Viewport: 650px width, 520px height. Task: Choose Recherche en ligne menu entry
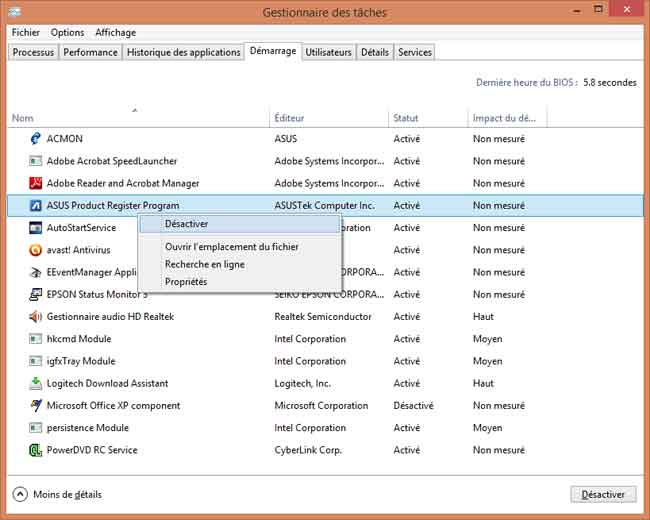[205, 264]
